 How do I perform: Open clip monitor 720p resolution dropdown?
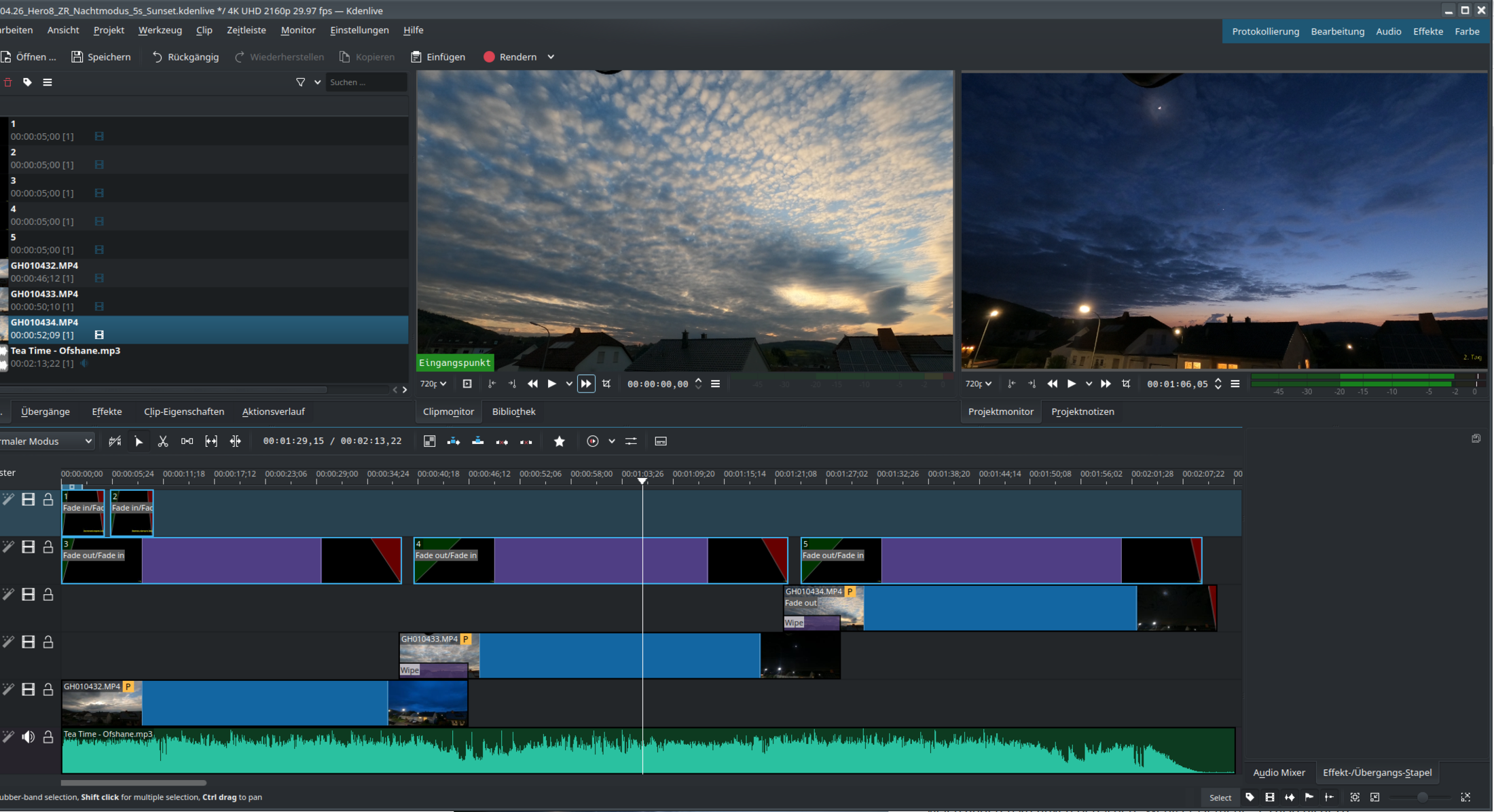433,384
